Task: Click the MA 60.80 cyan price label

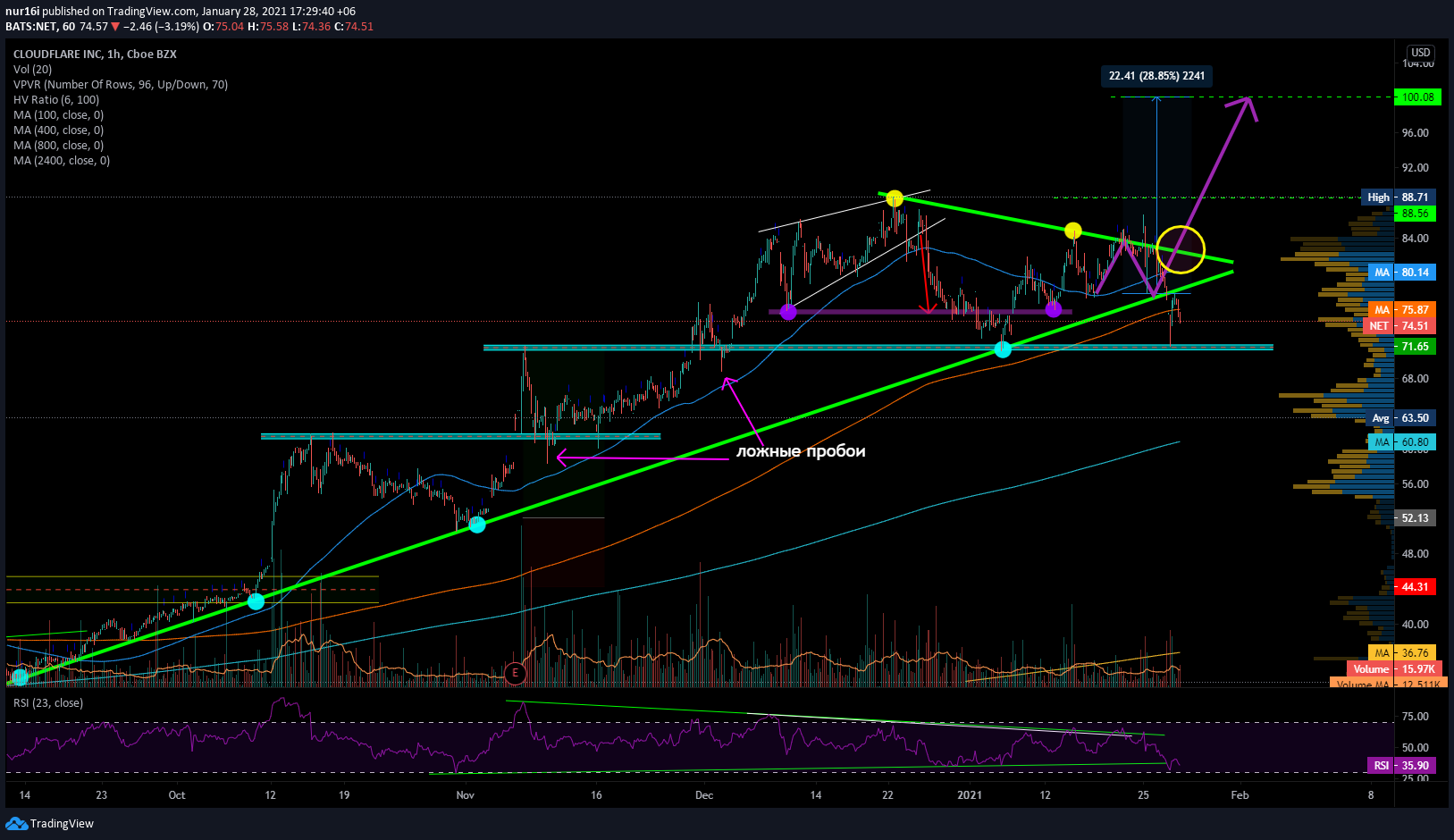Action: [1401, 441]
